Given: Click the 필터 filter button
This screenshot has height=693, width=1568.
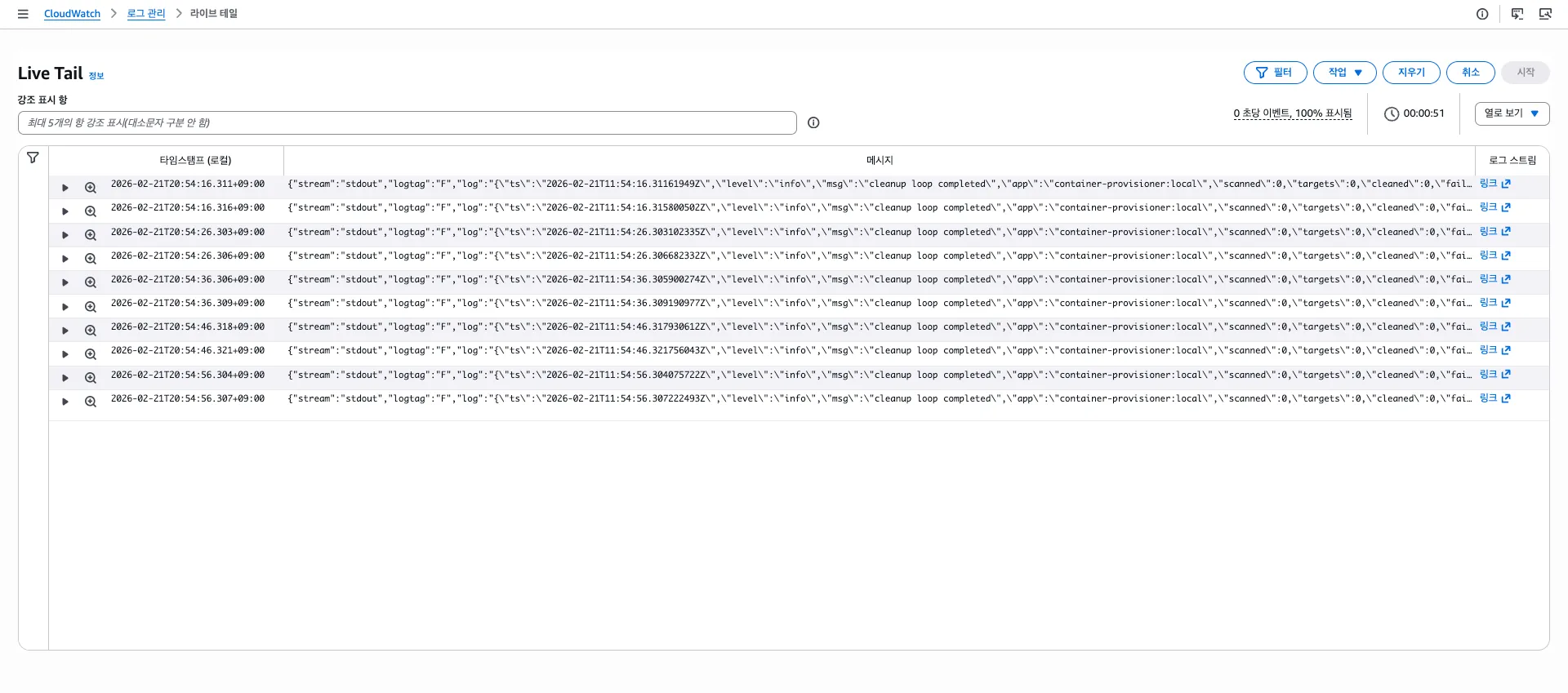Looking at the screenshot, I should [x=1275, y=73].
